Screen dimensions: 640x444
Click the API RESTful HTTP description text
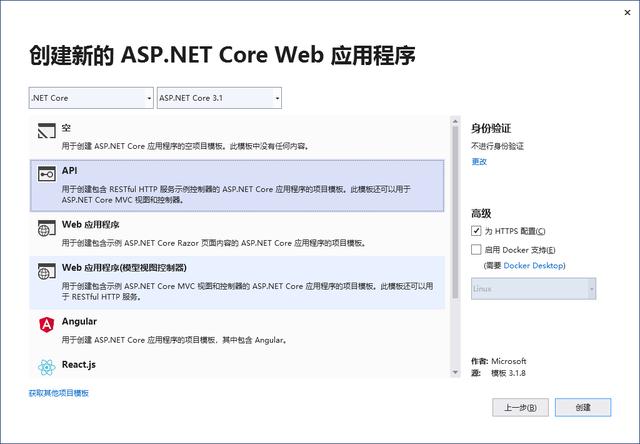[x=236, y=194]
